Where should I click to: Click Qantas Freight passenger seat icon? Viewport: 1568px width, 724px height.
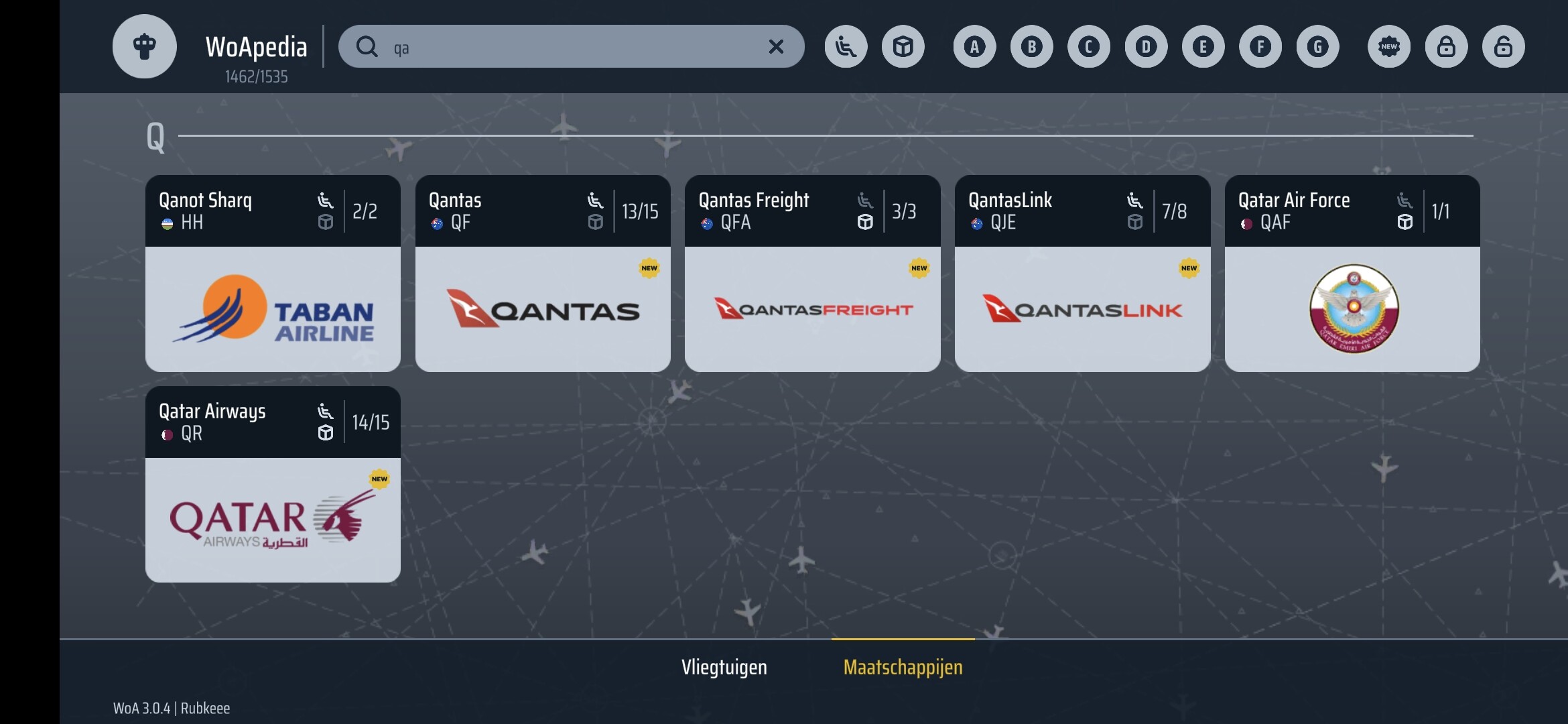coord(865,200)
